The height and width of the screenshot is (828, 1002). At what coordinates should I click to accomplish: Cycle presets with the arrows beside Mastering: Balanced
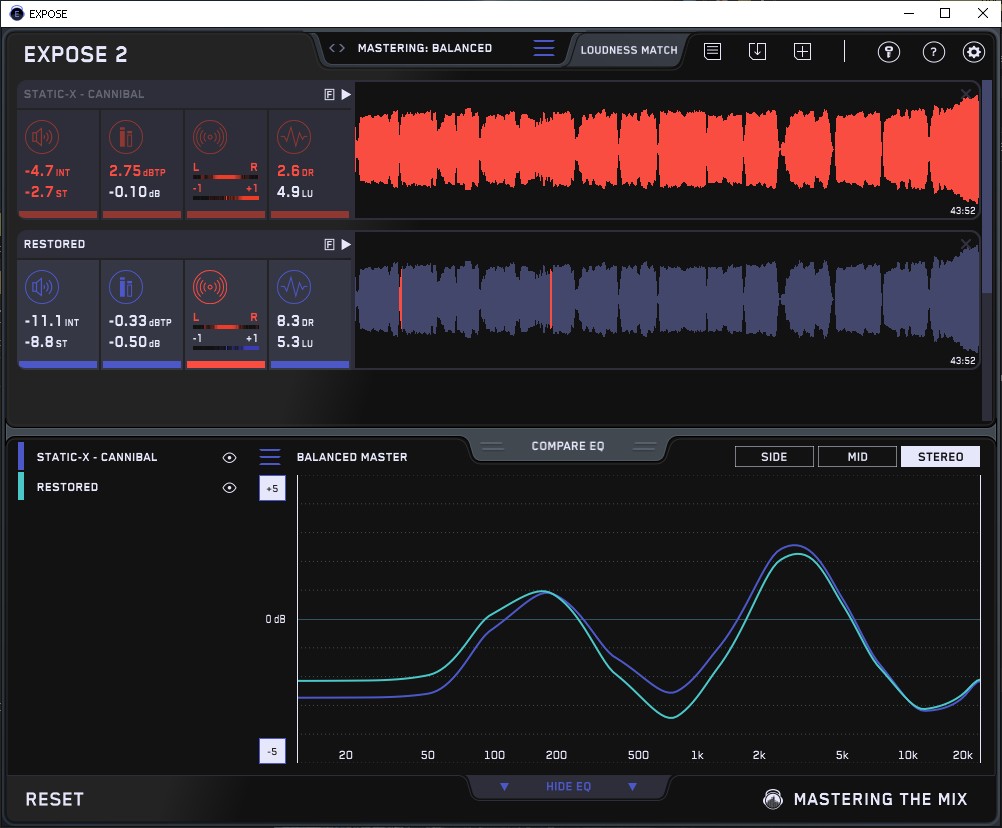[337, 48]
